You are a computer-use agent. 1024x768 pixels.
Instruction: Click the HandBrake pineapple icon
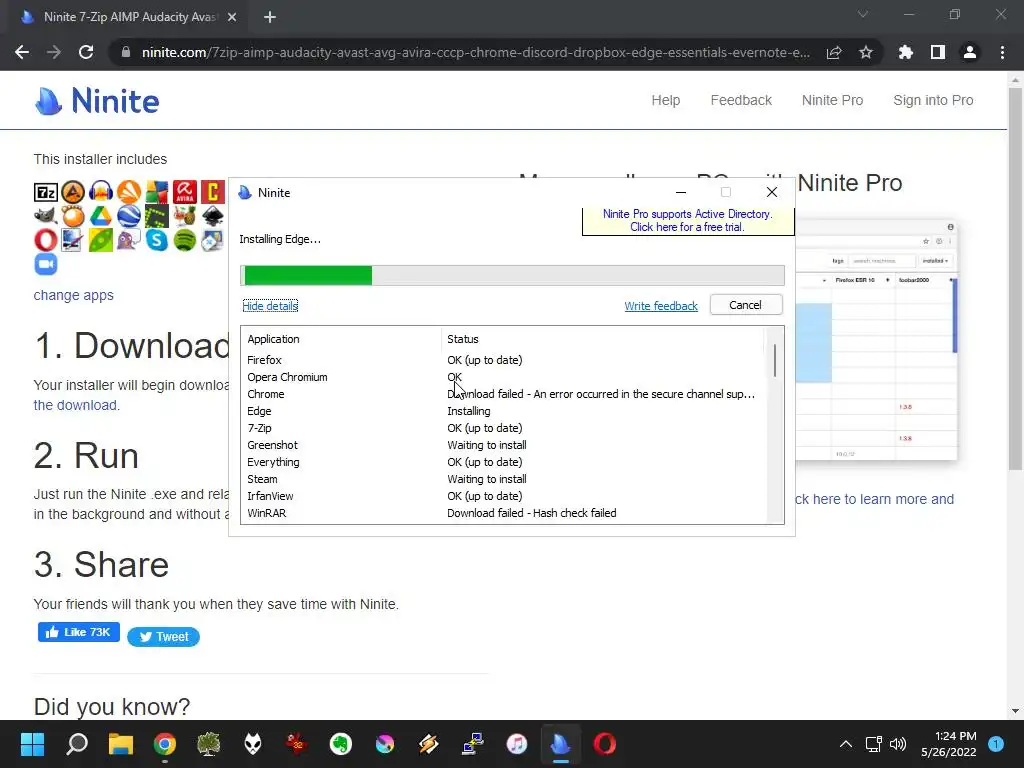tap(185, 216)
